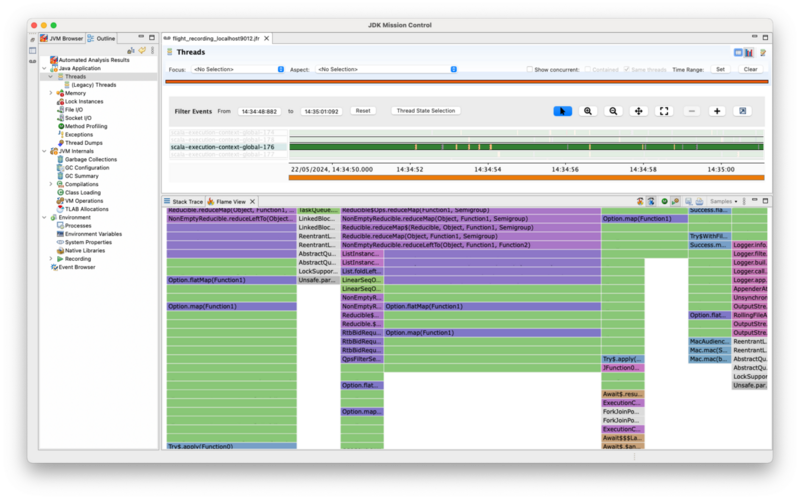Click the to time input field
The image size is (800, 499).
click(x=321, y=111)
